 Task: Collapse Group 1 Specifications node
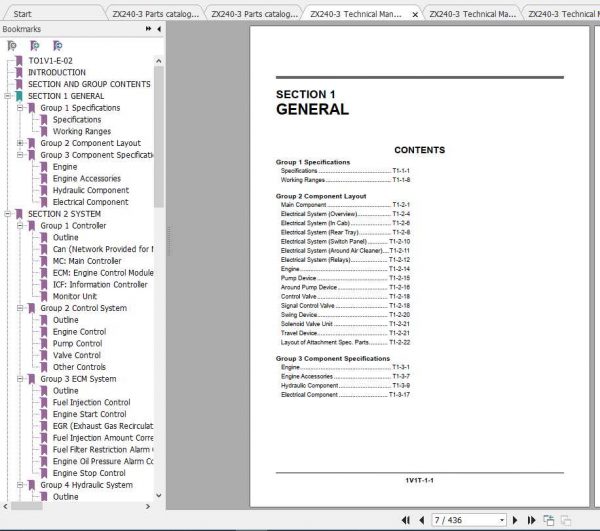(20, 108)
